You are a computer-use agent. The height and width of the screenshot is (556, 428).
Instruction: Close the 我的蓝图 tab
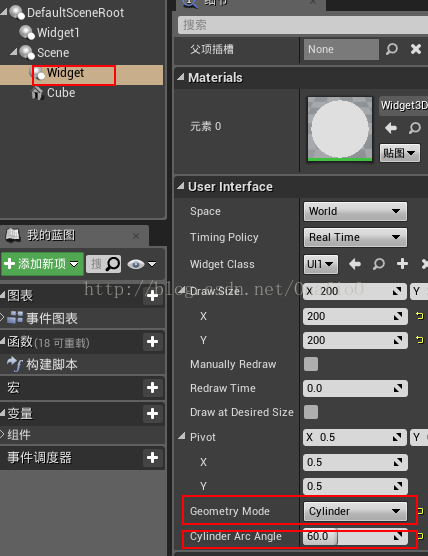[136, 236]
